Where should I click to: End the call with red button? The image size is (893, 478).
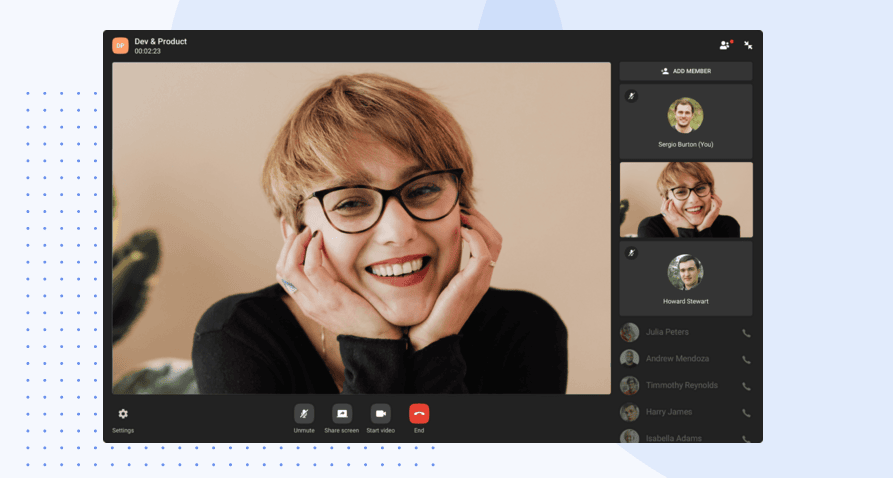[419, 414]
